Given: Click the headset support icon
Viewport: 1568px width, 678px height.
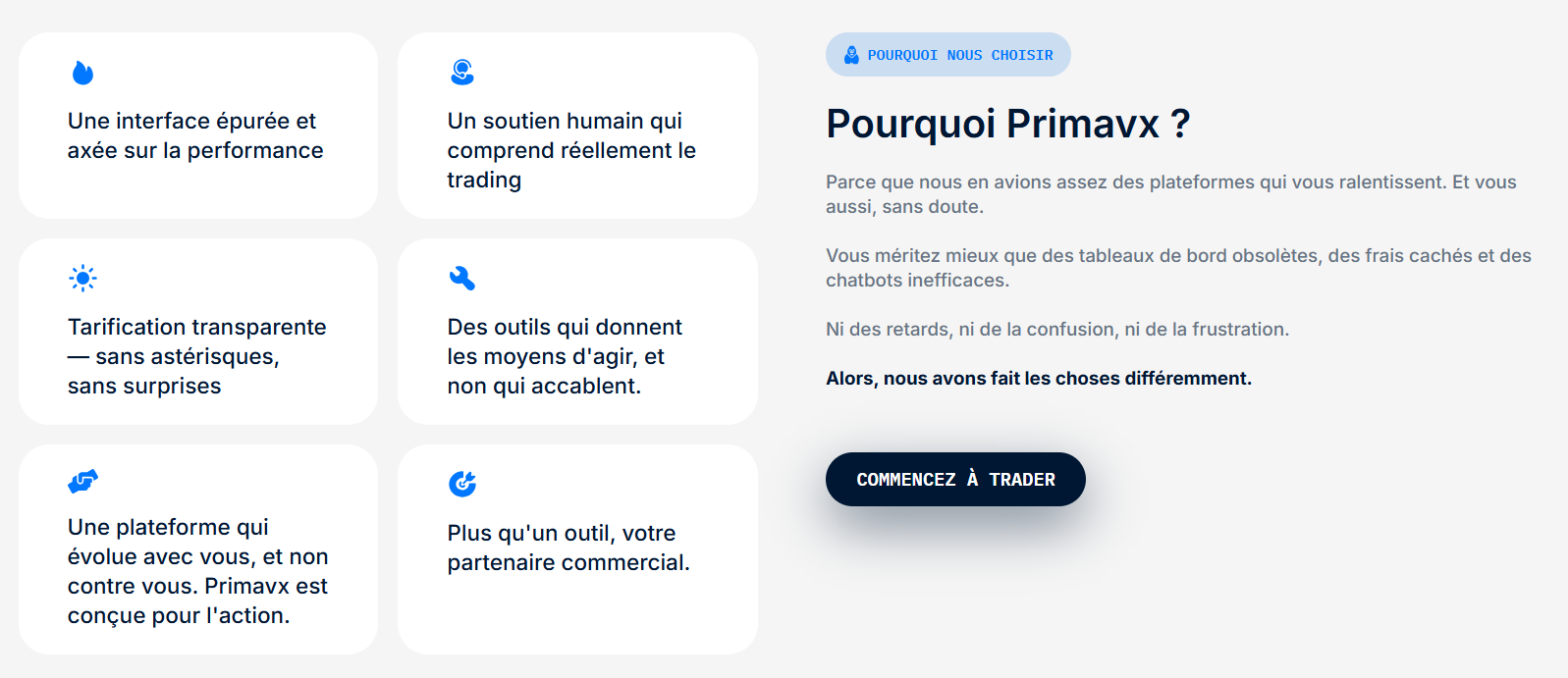Looking at the screenshot, I should pyautogui.click(x=462, y=72).
